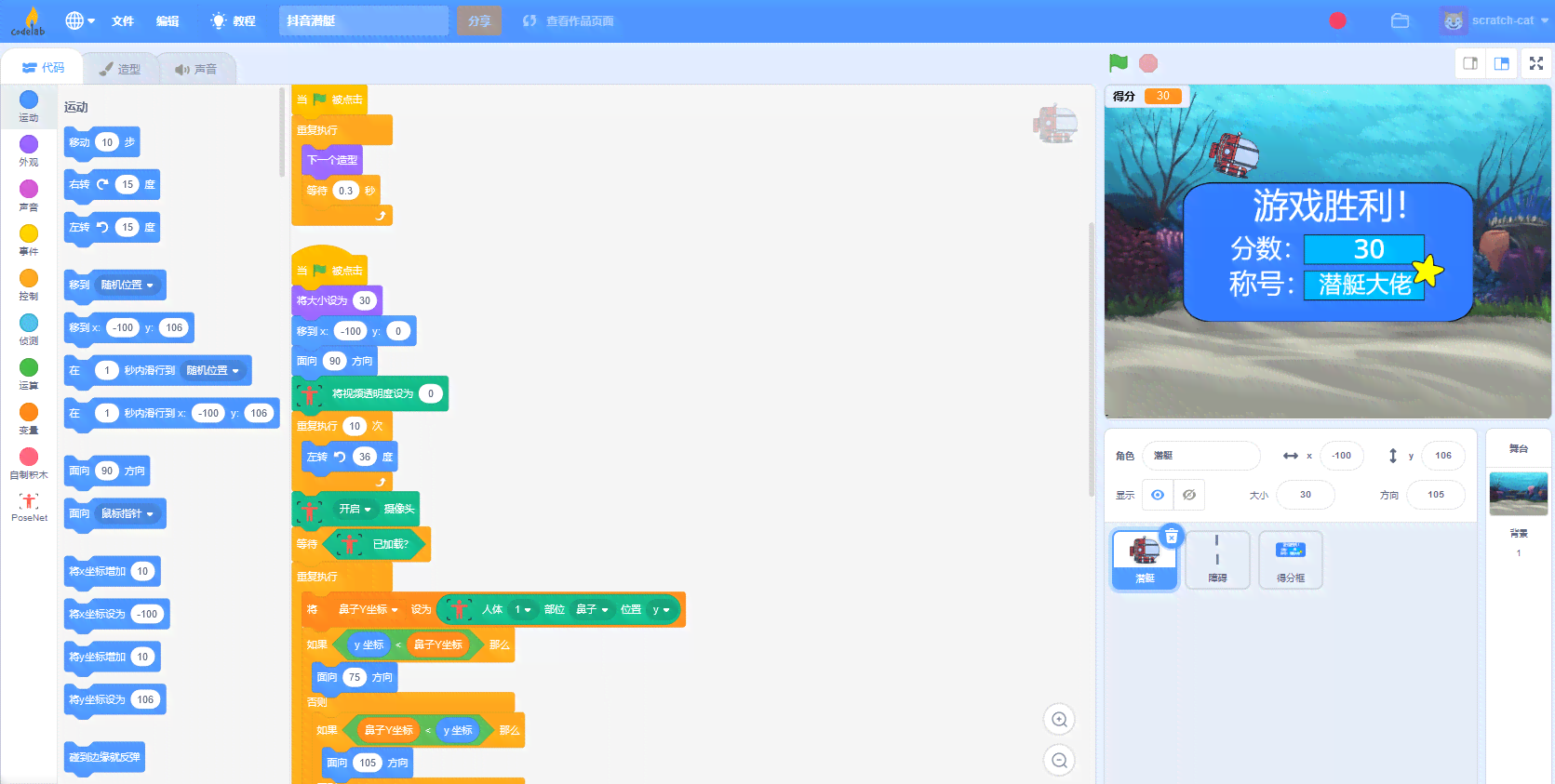
Task: Edit the sprite 大小 size value 30
Action: [x=1305, y=495]
